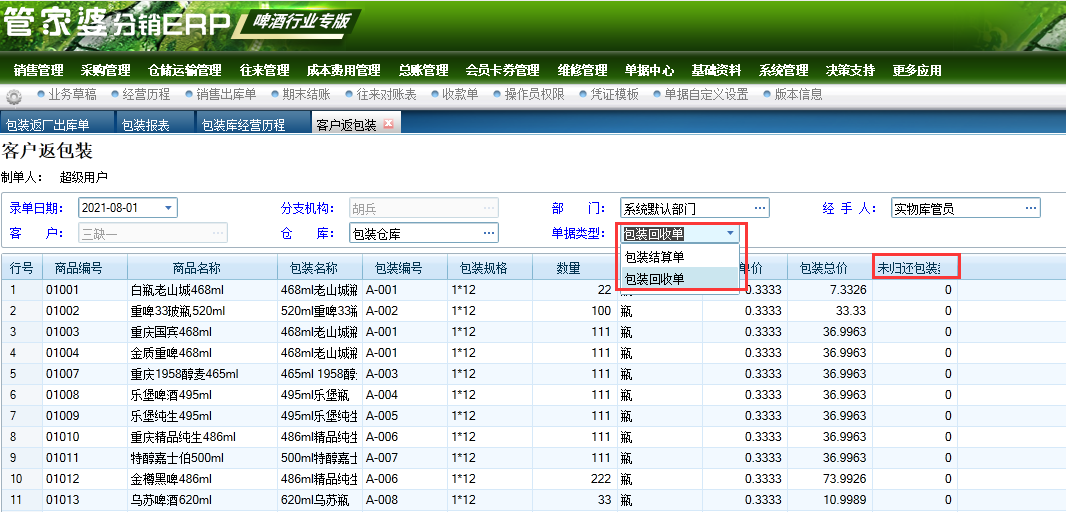Open the 往来管理 menu
1066x512 pixels.
(x=264, y=71)
